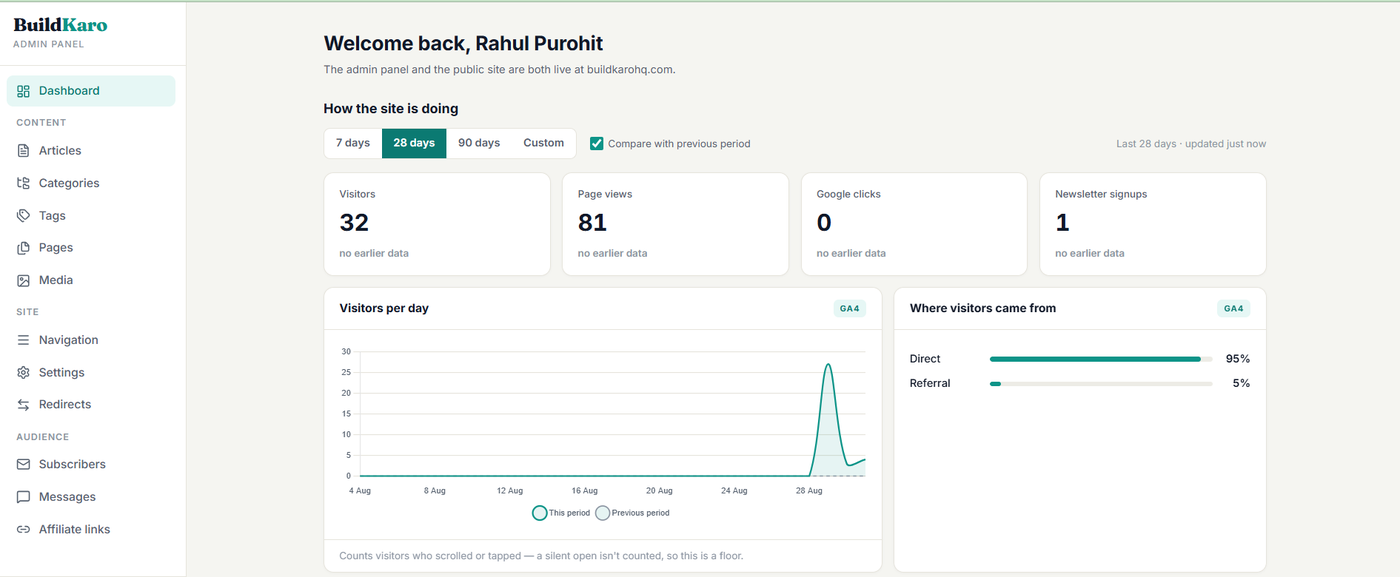This screenshot has width=1400, height=577.
Task: Click the Articles document icon
Action: [x=23, y=151]
